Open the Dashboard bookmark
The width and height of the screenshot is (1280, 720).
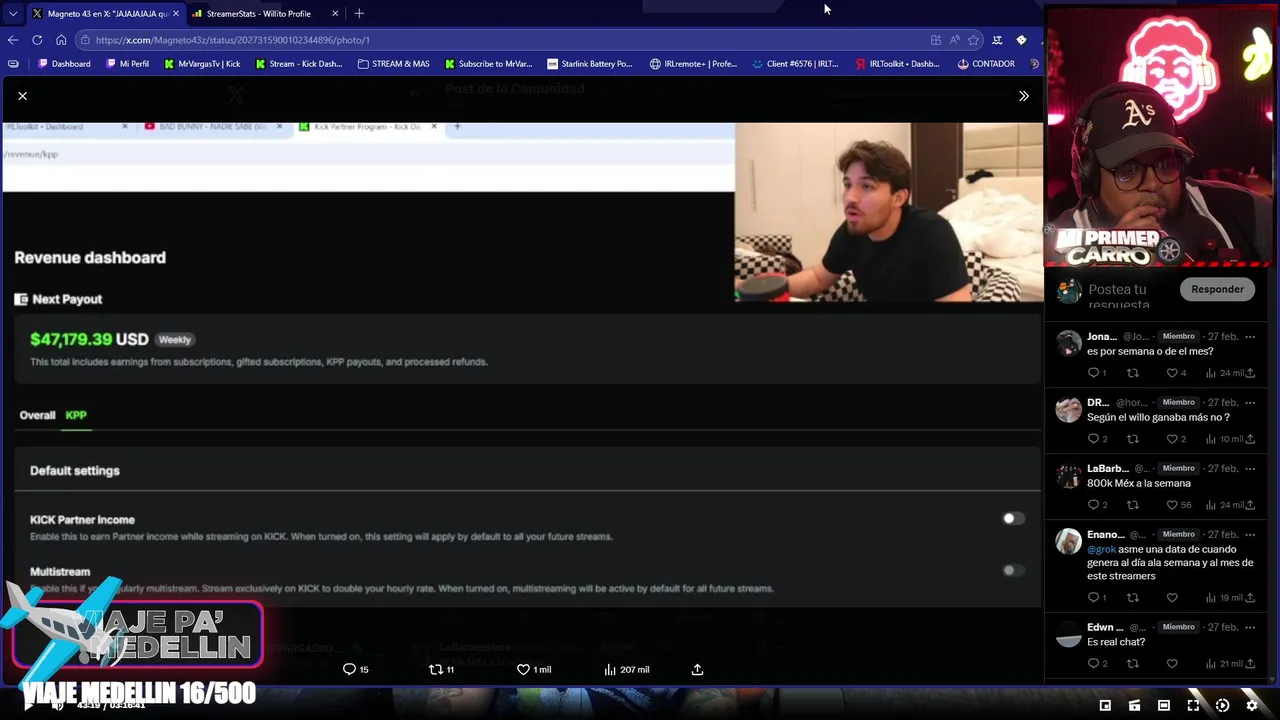pos(63,64)
